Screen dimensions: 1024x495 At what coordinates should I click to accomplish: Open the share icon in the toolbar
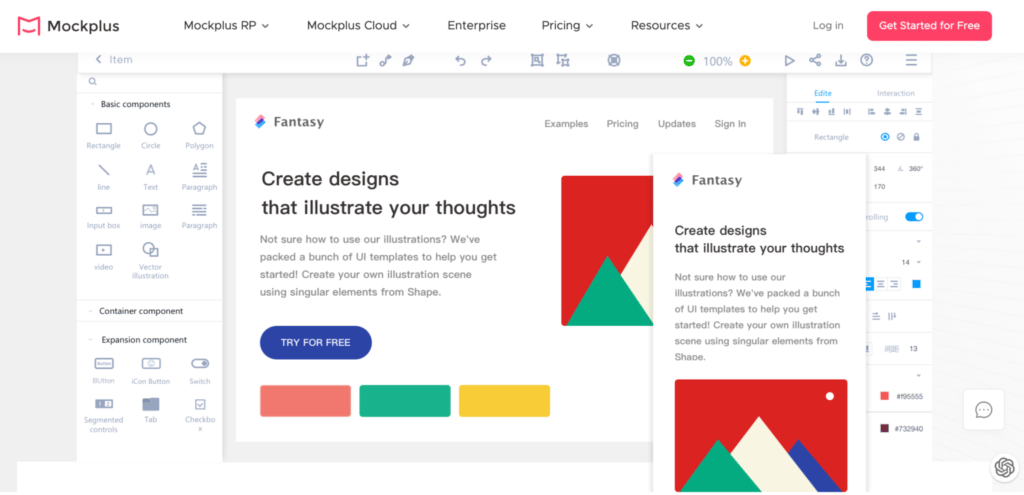(x=815, y=61)
